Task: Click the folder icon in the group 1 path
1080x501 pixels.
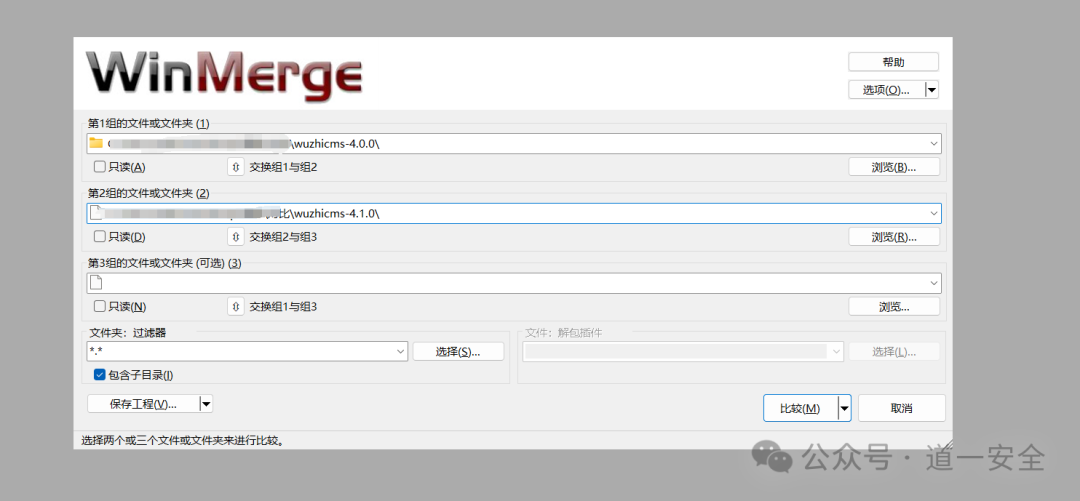Action: pos(96,143)
